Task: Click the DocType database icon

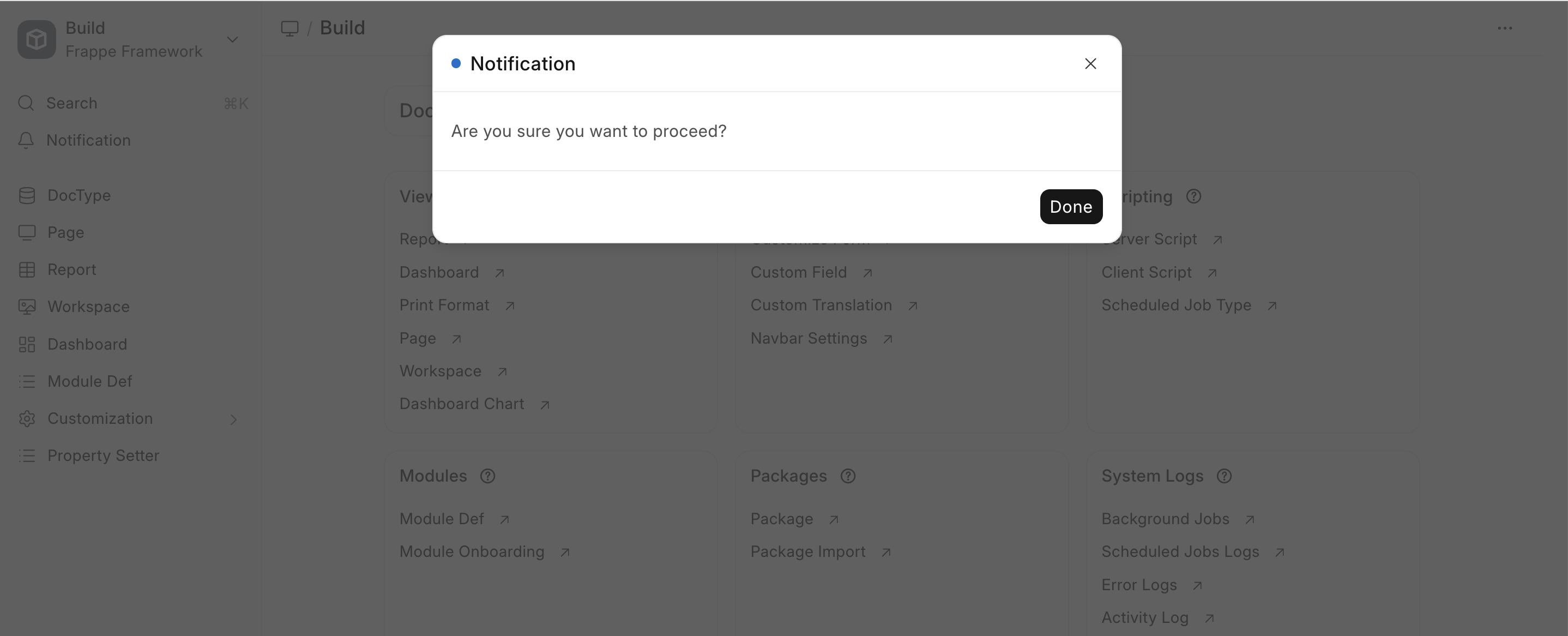Action: pos(27,196)
